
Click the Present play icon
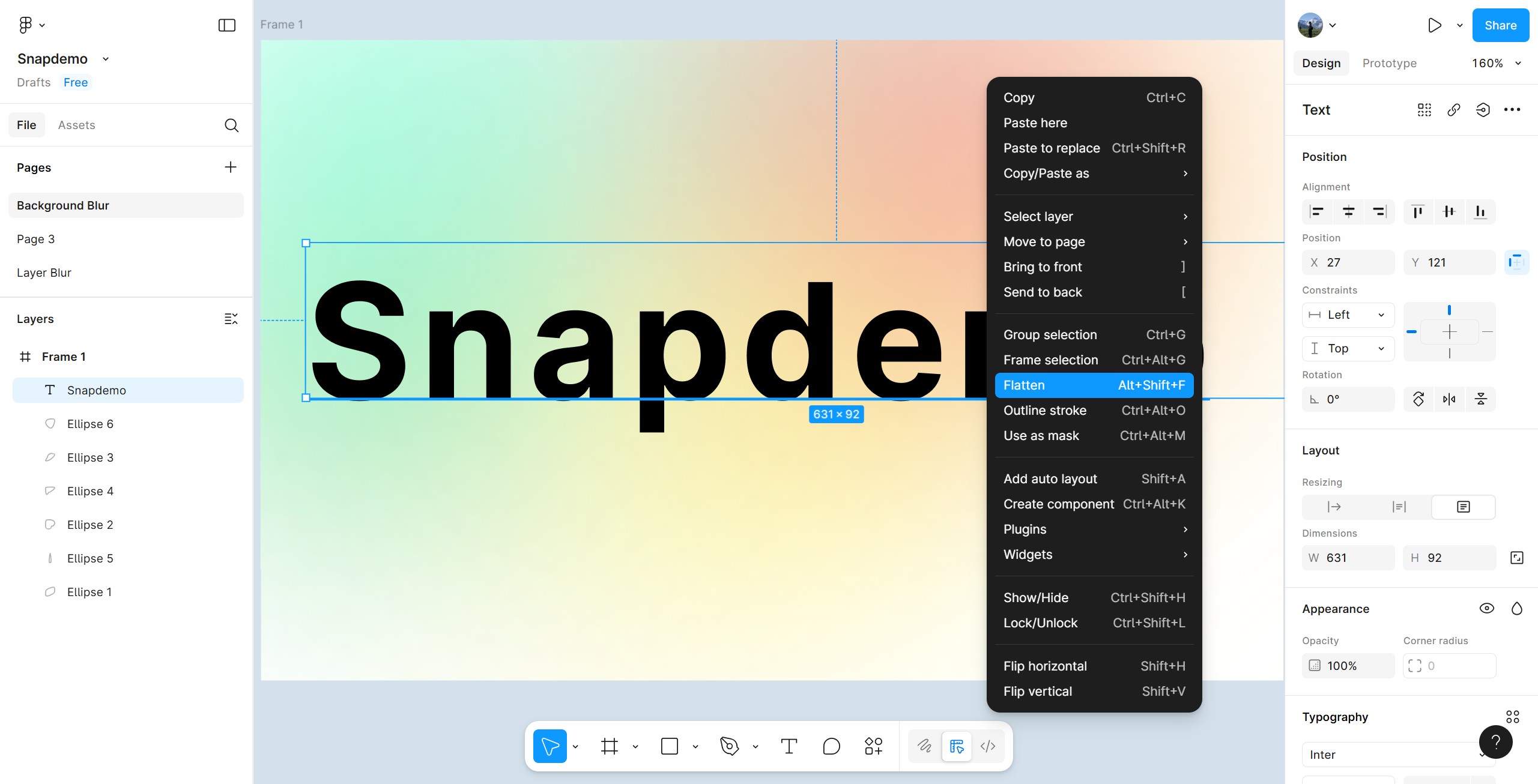point(1434,25)
